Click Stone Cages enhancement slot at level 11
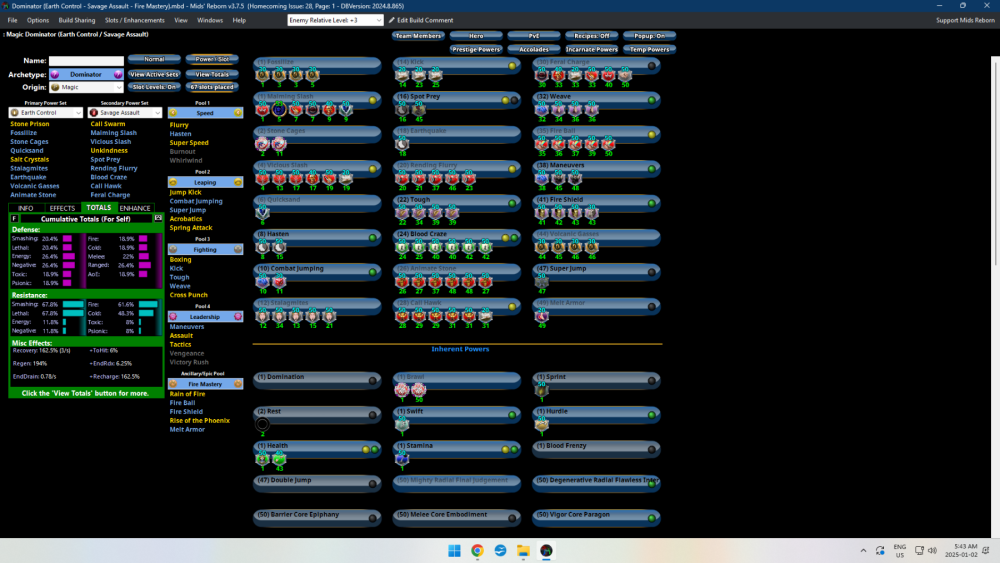The image size is (1000, 563). click(x=279, y=144)
